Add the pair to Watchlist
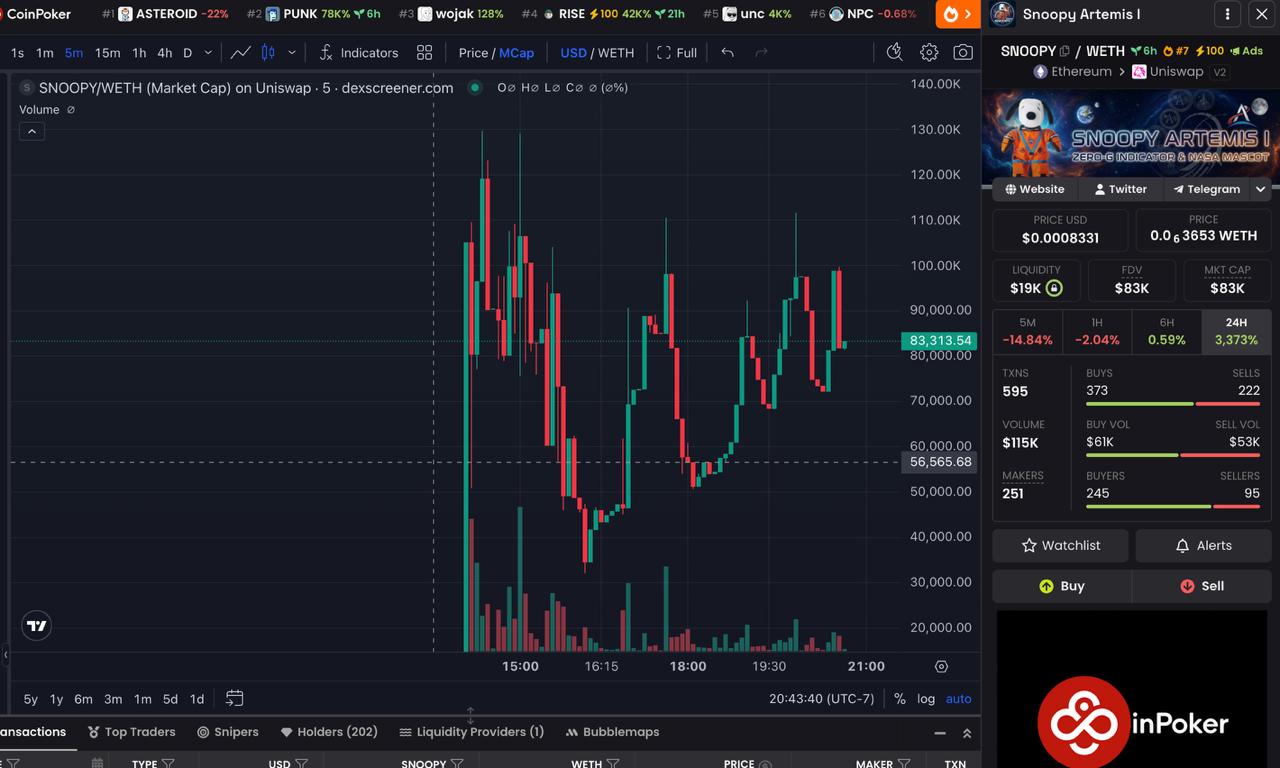The image size is (1280, 768). 1061,545
